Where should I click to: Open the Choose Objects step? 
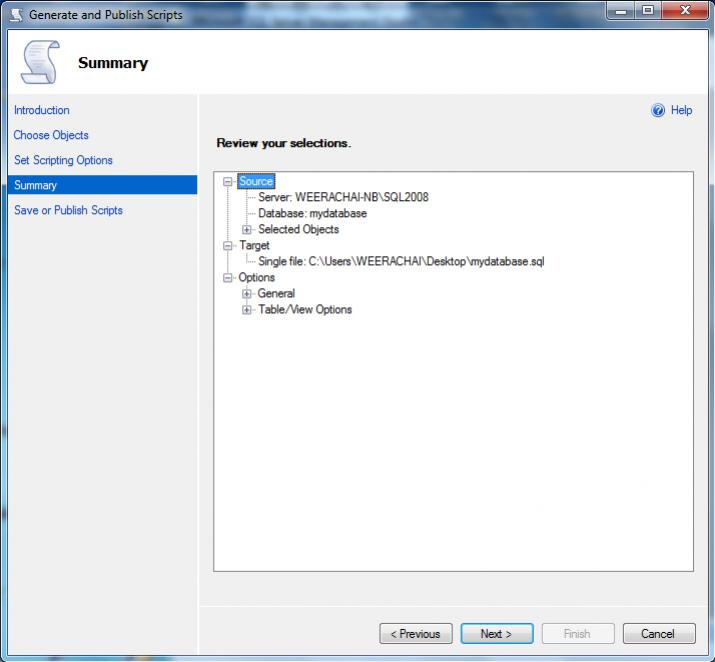coord(51,135)
